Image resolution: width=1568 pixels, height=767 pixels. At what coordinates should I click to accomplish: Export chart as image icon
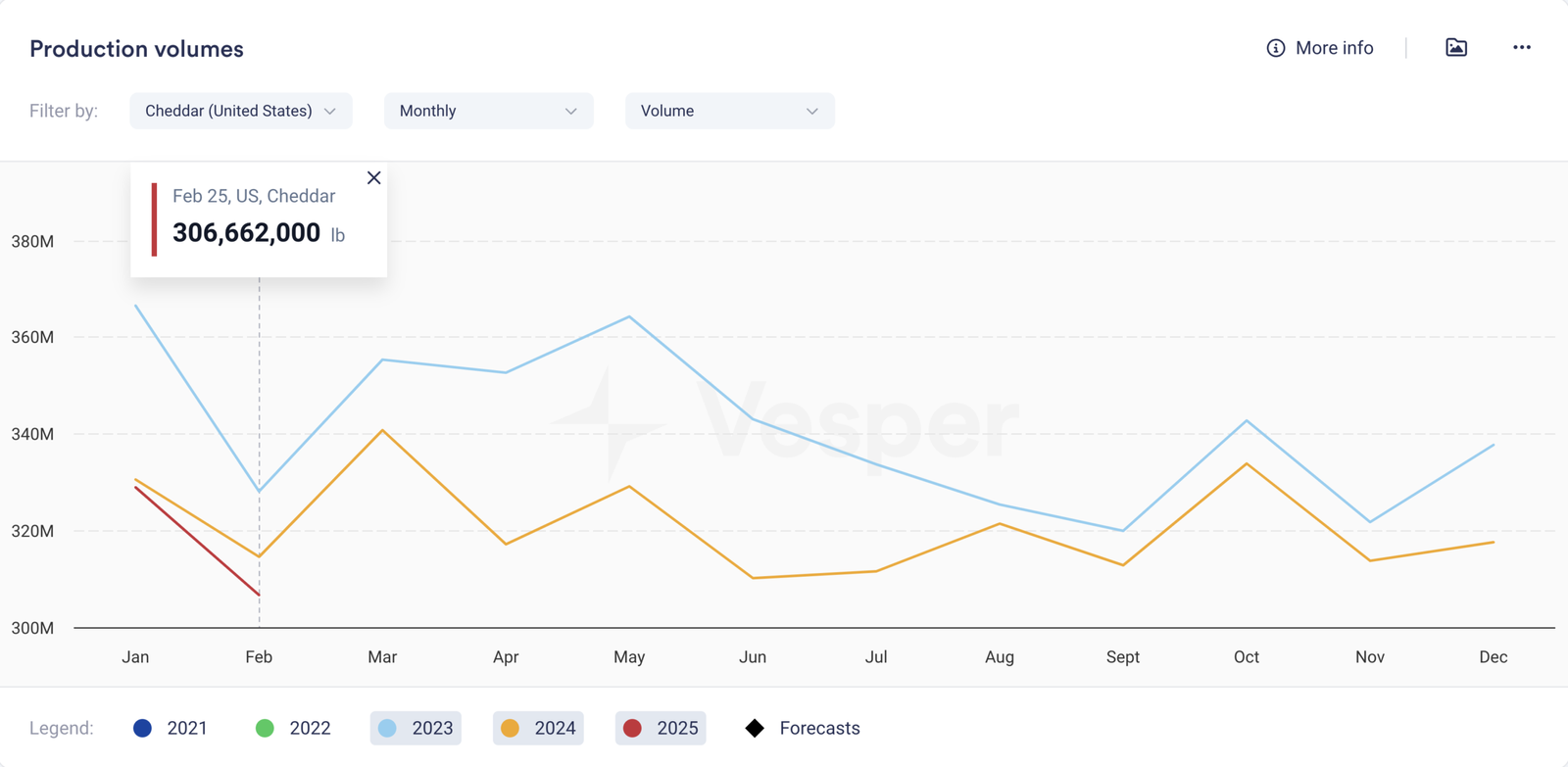click(1456, 48)
